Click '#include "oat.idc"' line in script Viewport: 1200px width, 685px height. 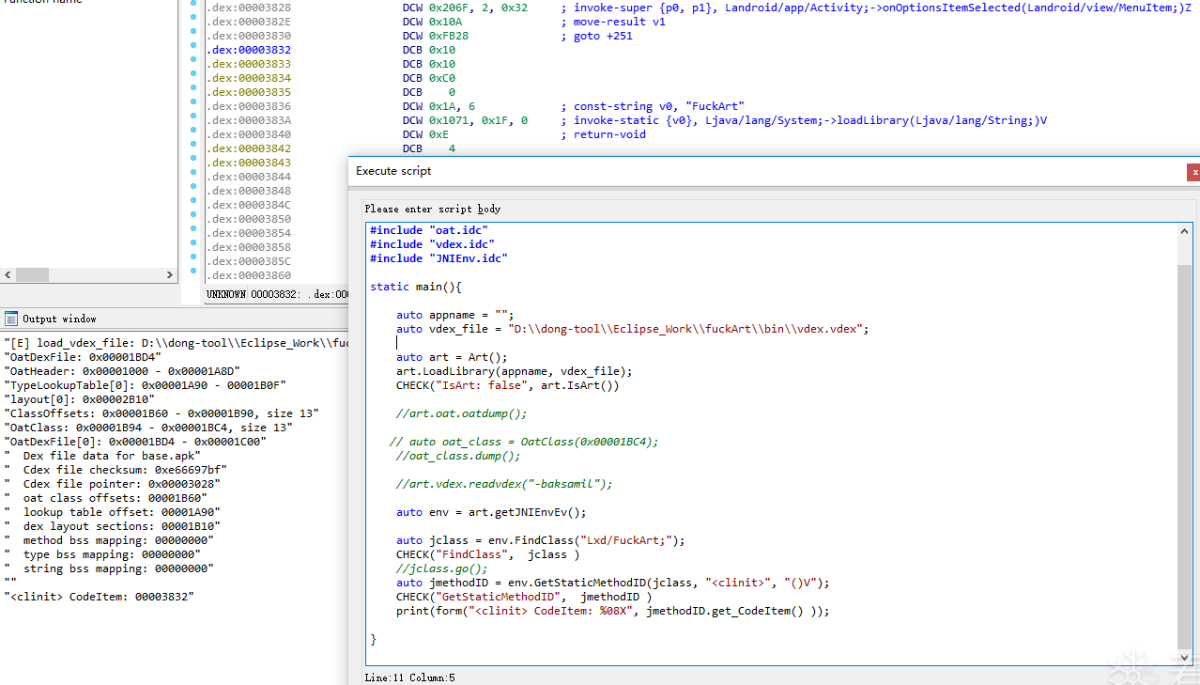coord(429,230)
